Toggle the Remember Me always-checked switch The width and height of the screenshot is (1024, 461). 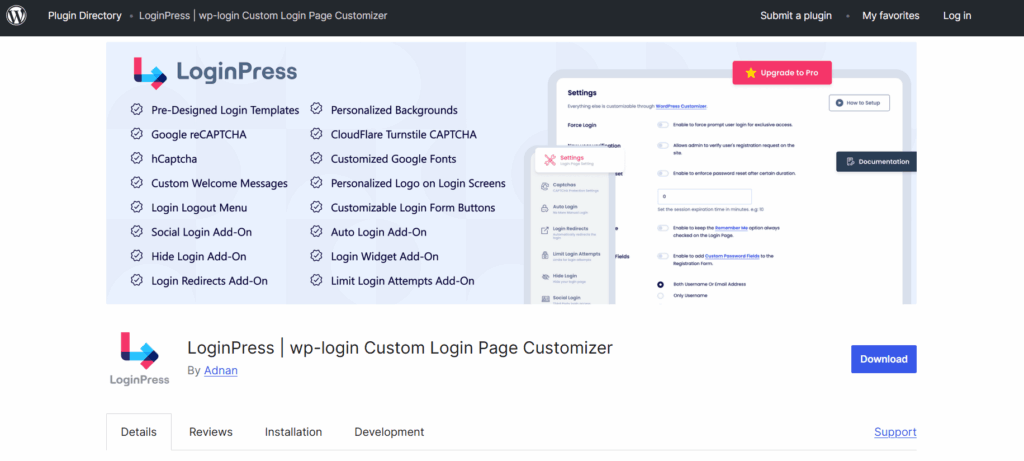[663, 228]
